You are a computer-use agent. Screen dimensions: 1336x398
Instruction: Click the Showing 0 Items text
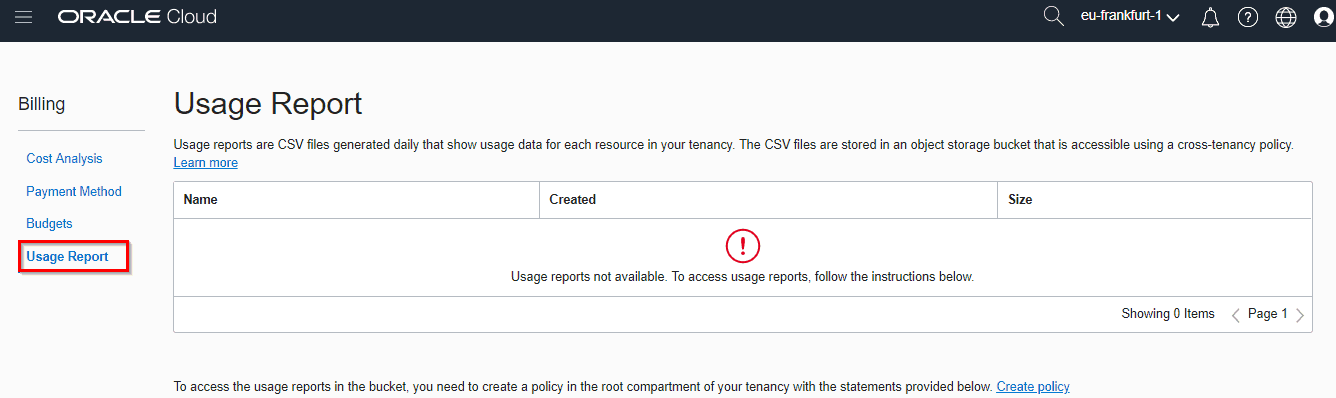point(1168,314)
